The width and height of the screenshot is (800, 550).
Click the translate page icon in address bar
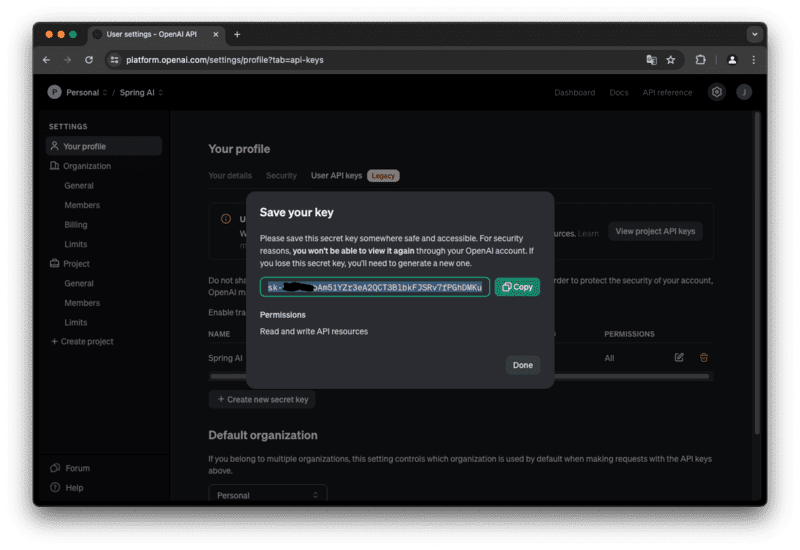pos(651,60)
